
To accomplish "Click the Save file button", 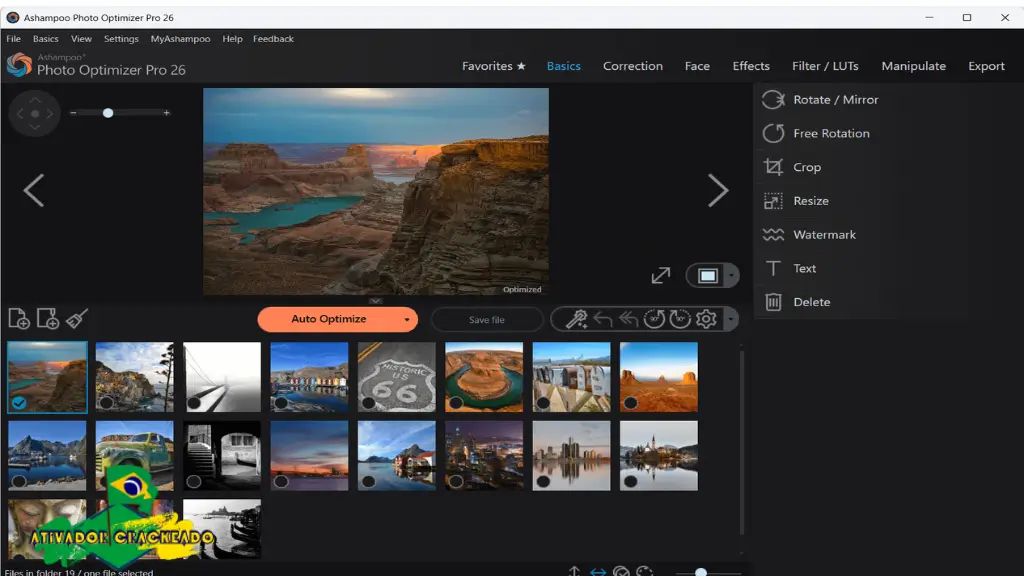I will click(x=487, y=319).
